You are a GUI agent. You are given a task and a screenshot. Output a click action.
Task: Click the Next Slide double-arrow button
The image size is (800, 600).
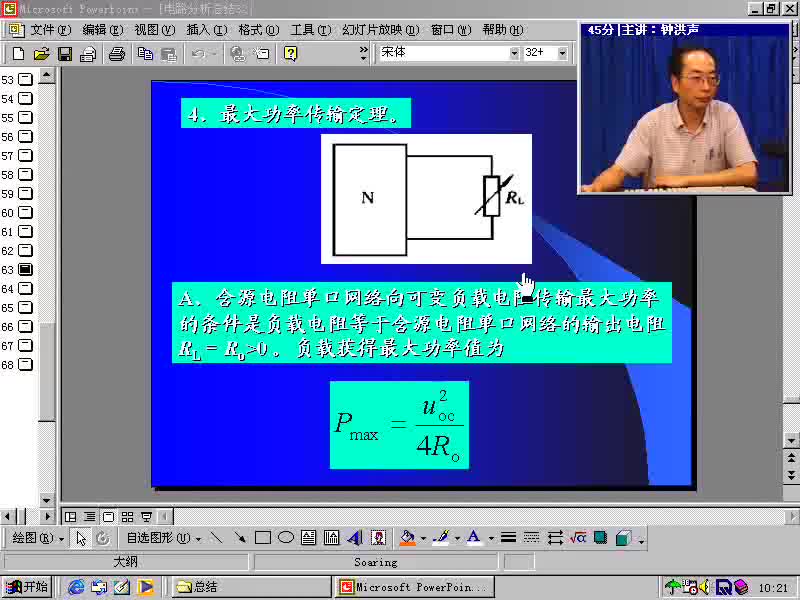tap(791, 476)
